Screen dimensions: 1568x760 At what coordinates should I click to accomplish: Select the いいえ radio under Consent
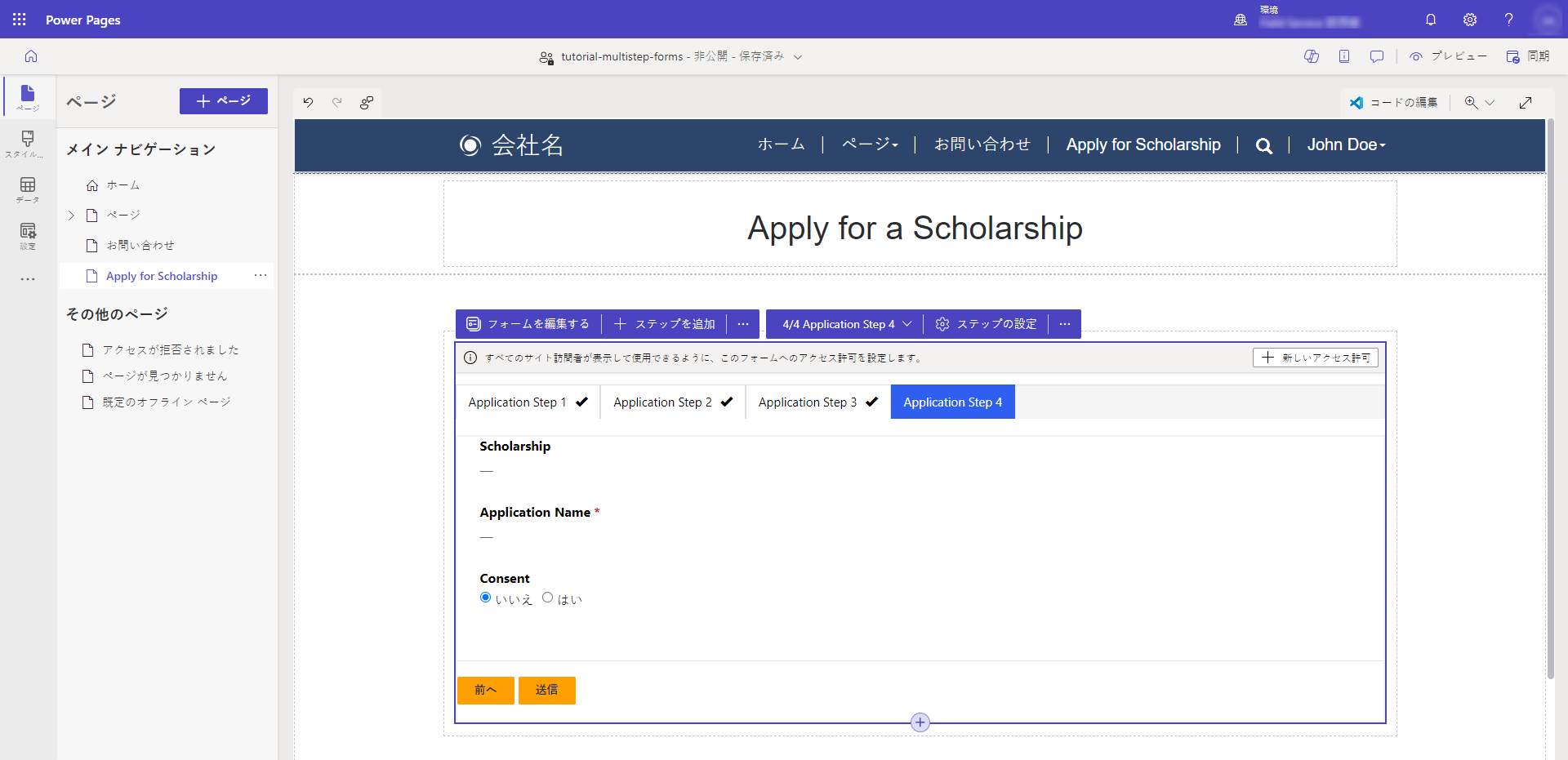484,598
